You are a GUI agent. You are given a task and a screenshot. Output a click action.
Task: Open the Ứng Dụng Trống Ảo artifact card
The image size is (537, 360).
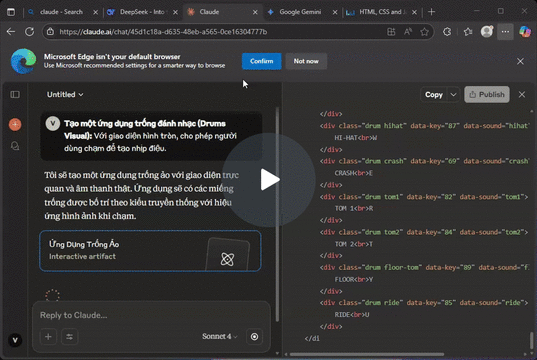click(x=150, y=251)
